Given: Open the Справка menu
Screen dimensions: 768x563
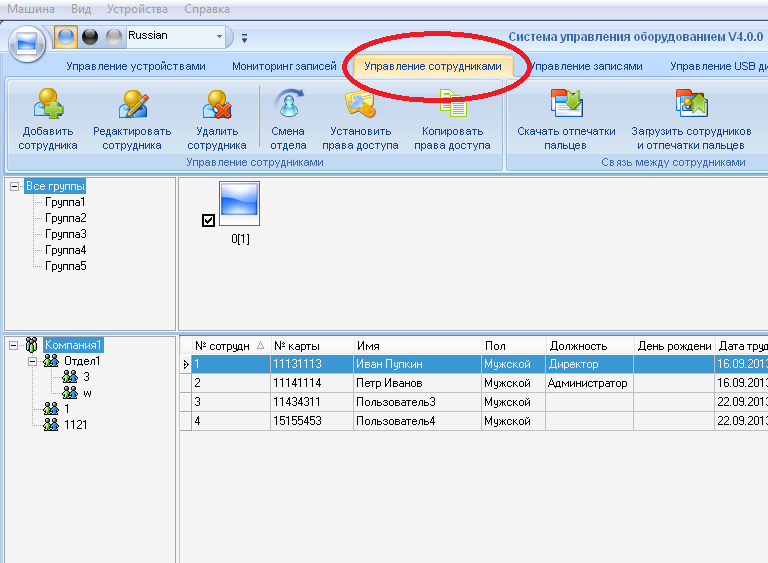Looking at the screenshot, I should (x=207, y=9).
